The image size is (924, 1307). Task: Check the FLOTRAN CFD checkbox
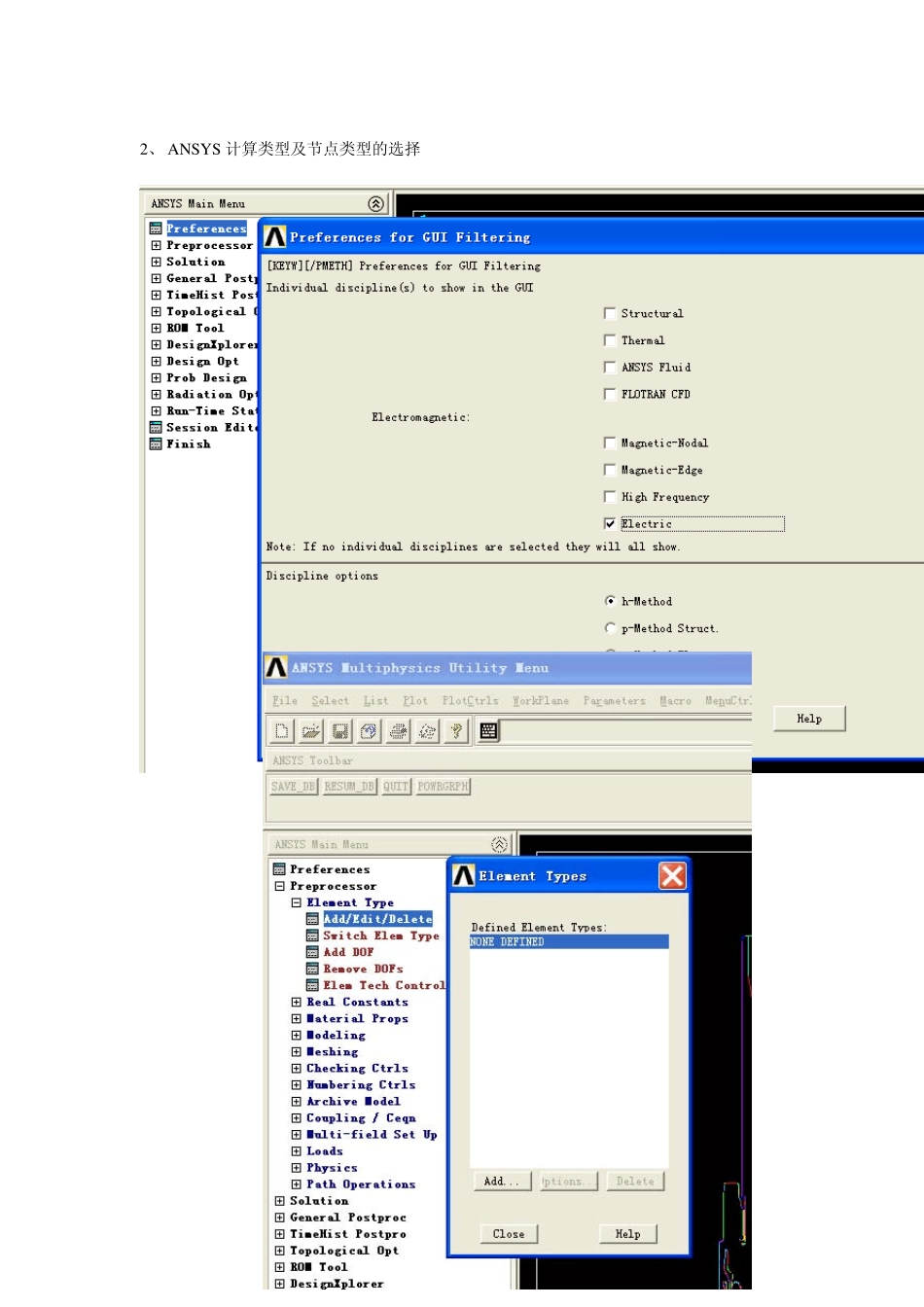(610, 394)
